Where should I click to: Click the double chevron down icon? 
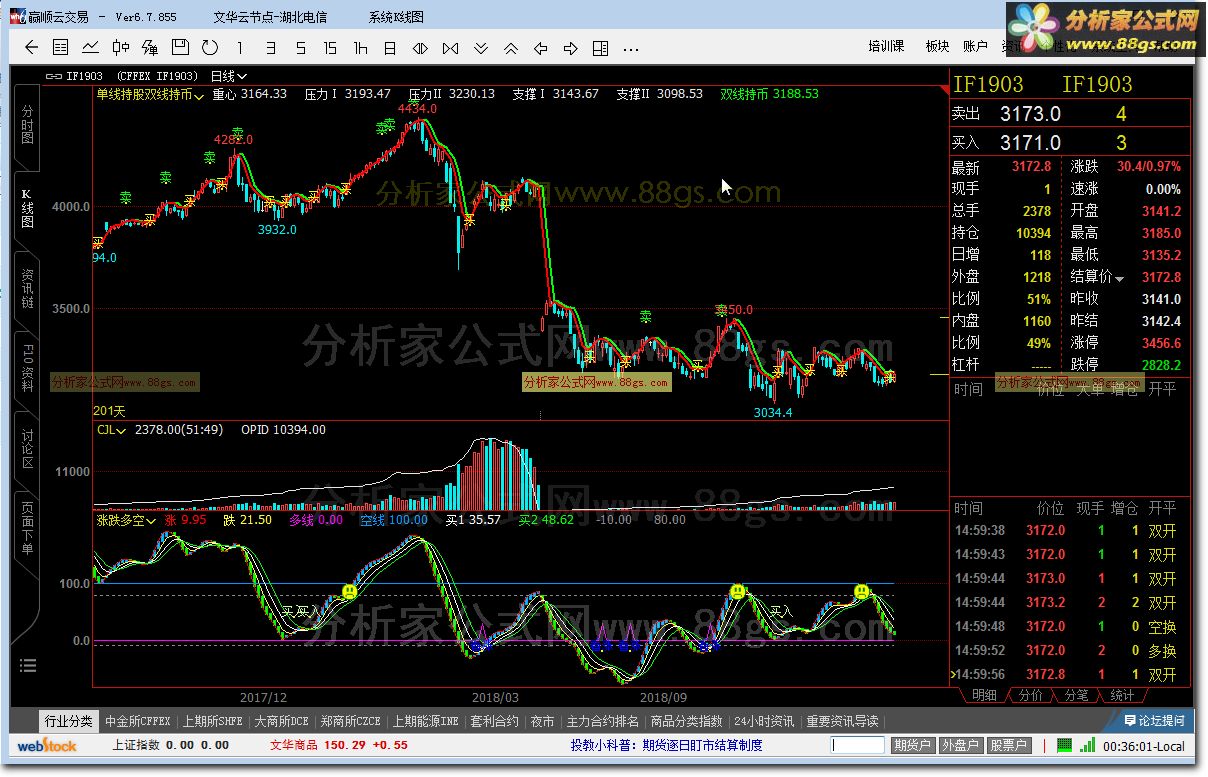pyautogui.click(x=481, y=47)
